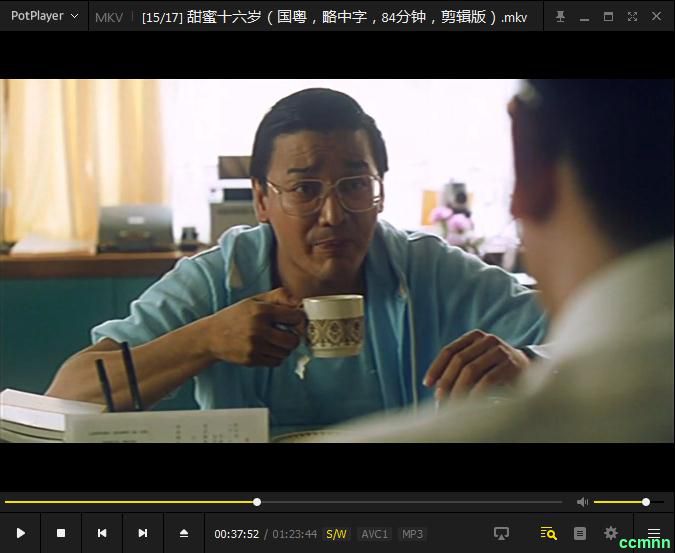Open the chapter list icon
The height and width of the screenshot is (553, 675).
coord(580,533)
